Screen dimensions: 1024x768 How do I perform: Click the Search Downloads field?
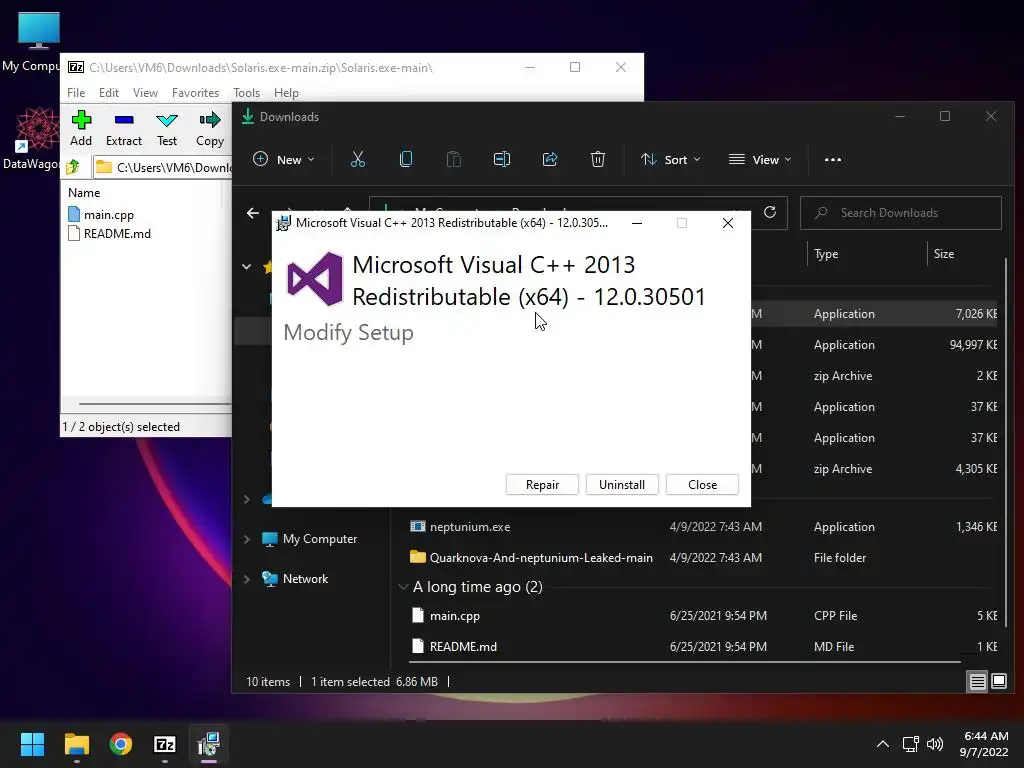click(901, 213)
